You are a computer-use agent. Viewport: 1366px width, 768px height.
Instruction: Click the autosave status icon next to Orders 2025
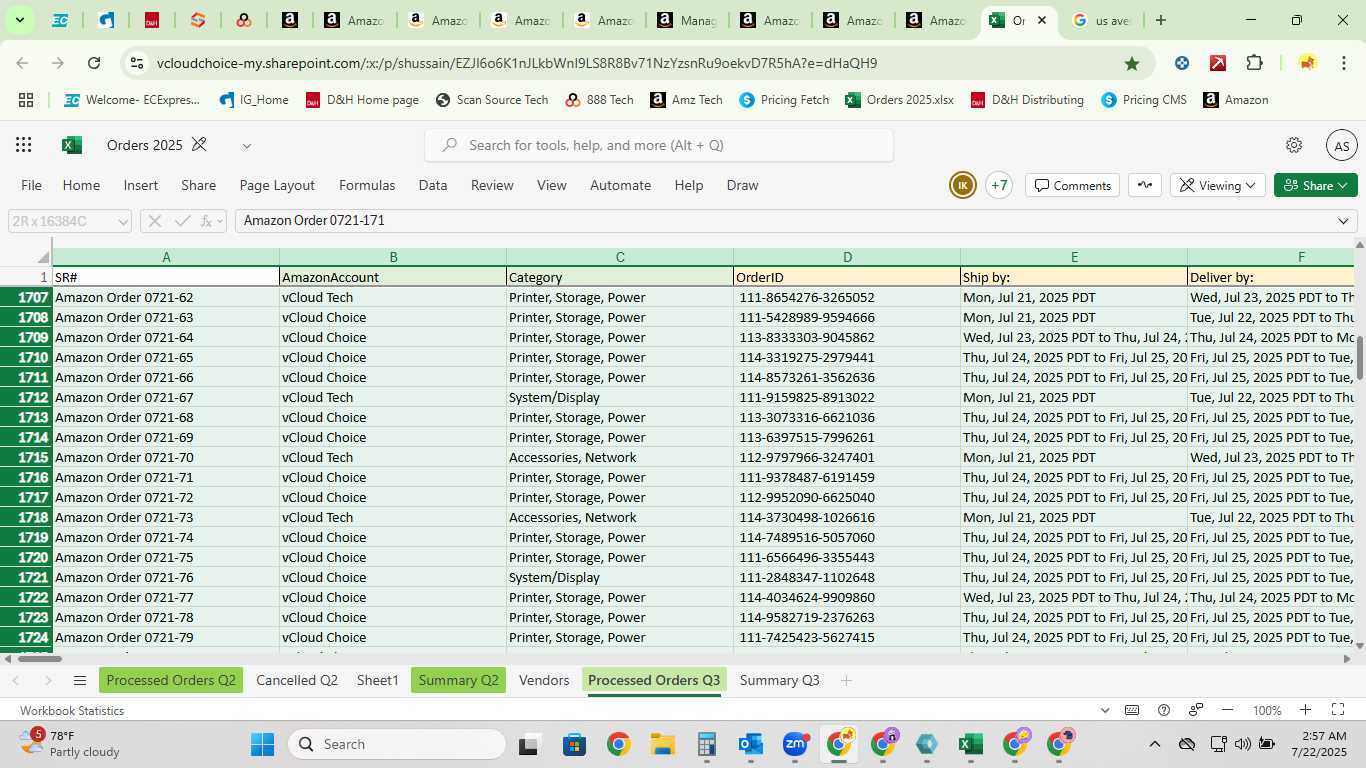(x=199, y=145)
